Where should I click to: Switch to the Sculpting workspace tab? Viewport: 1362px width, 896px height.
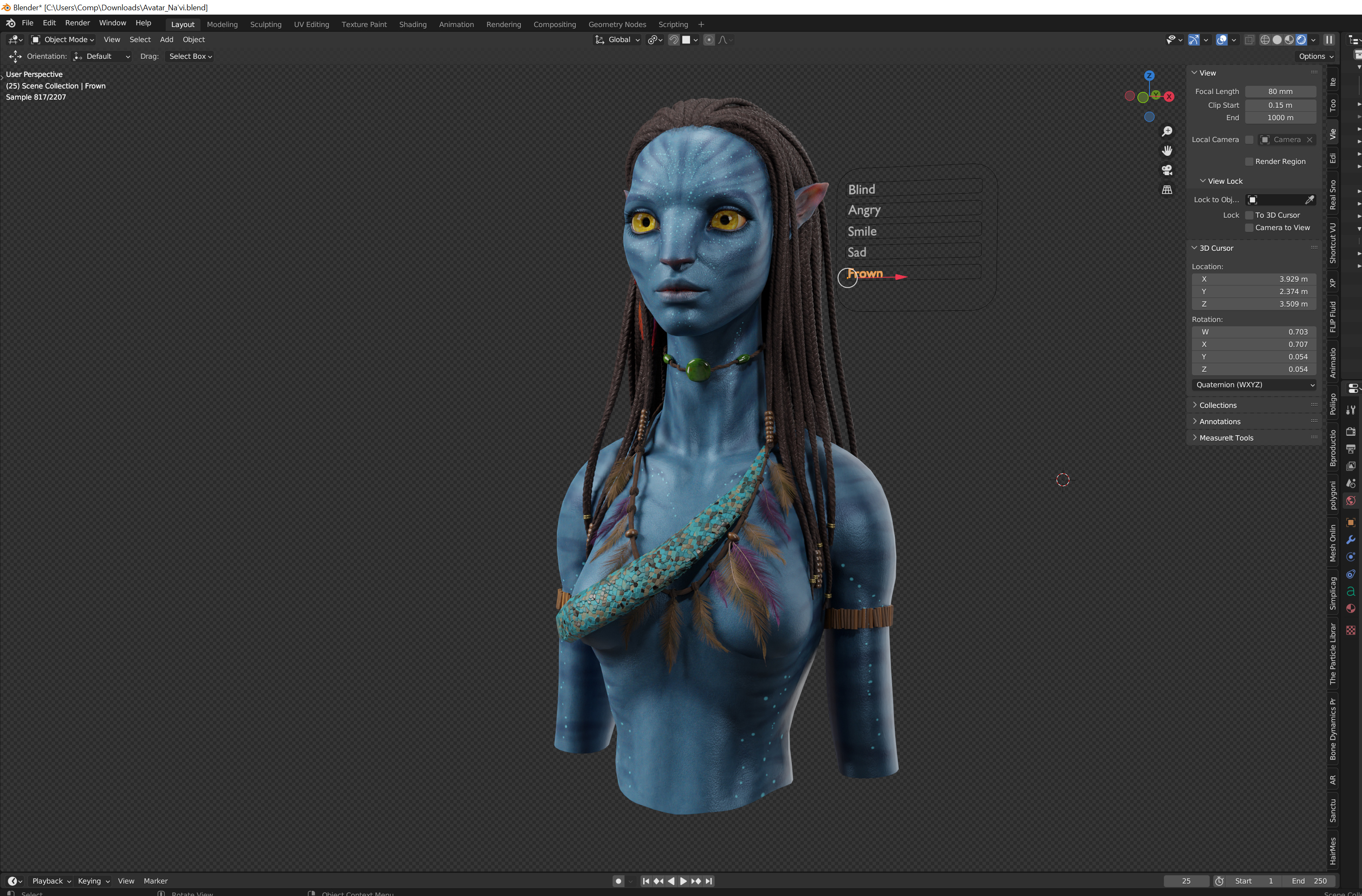coord(265,24)
